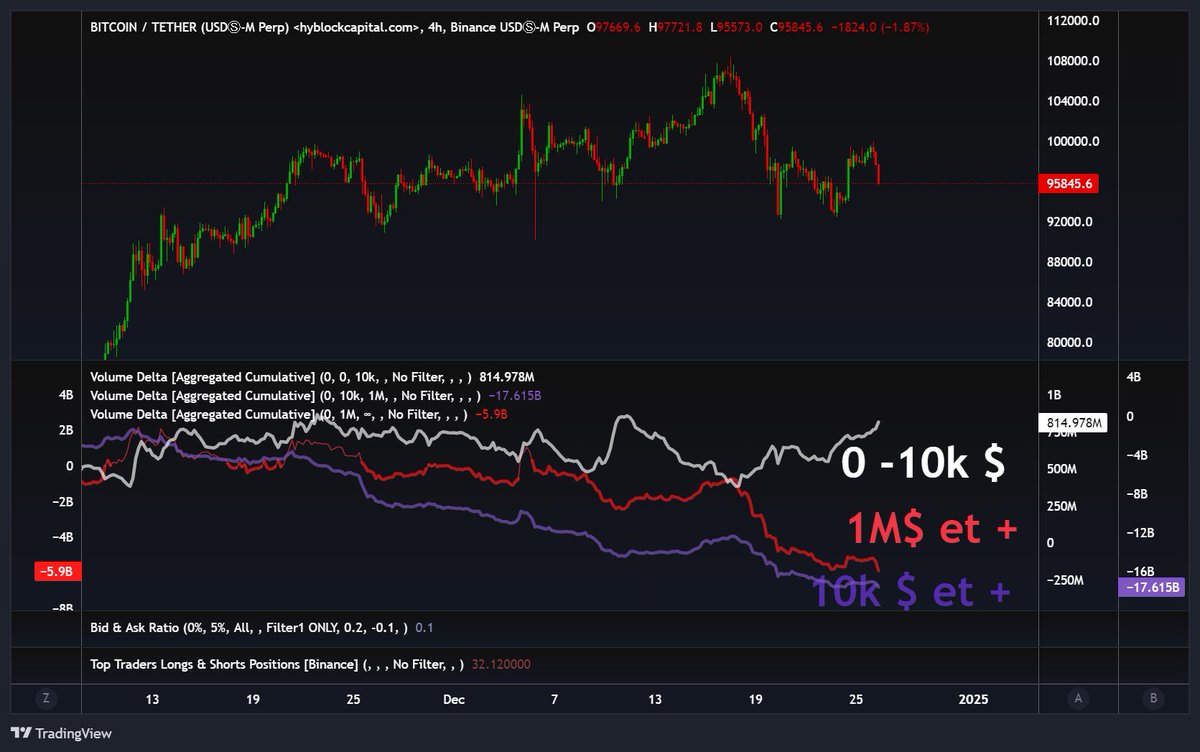The image size is (1200, 752).
Task: Click the low value L95573.0
Action: point(737,27)
